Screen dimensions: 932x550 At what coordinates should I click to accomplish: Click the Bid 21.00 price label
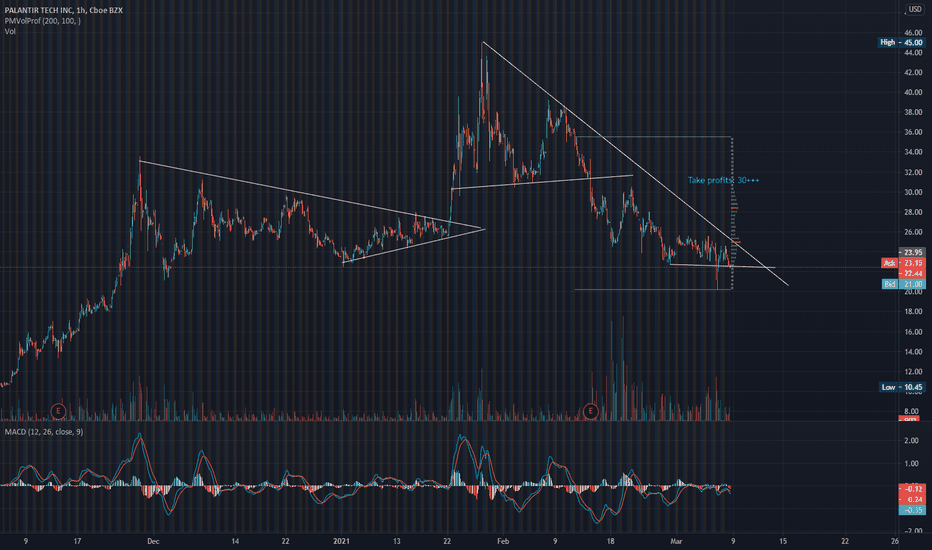point(903,284)
